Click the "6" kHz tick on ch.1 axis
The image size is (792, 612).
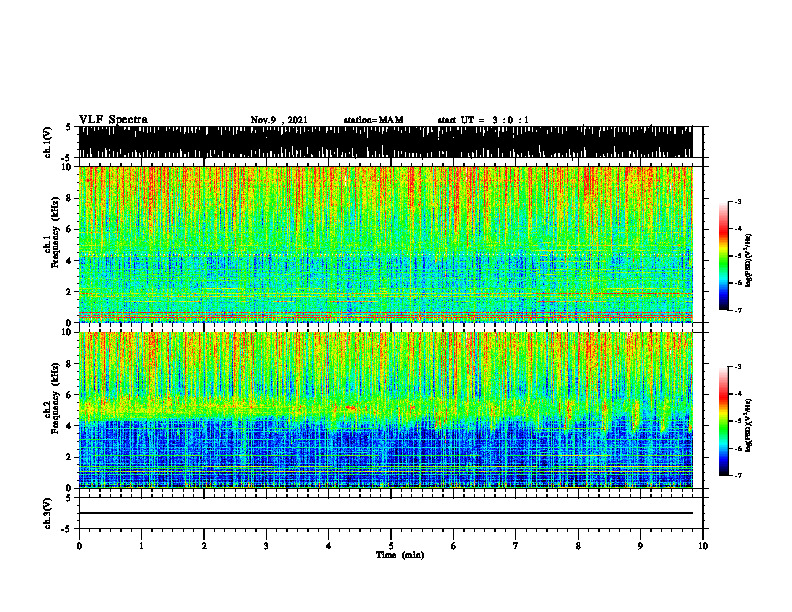coord(70,229)
